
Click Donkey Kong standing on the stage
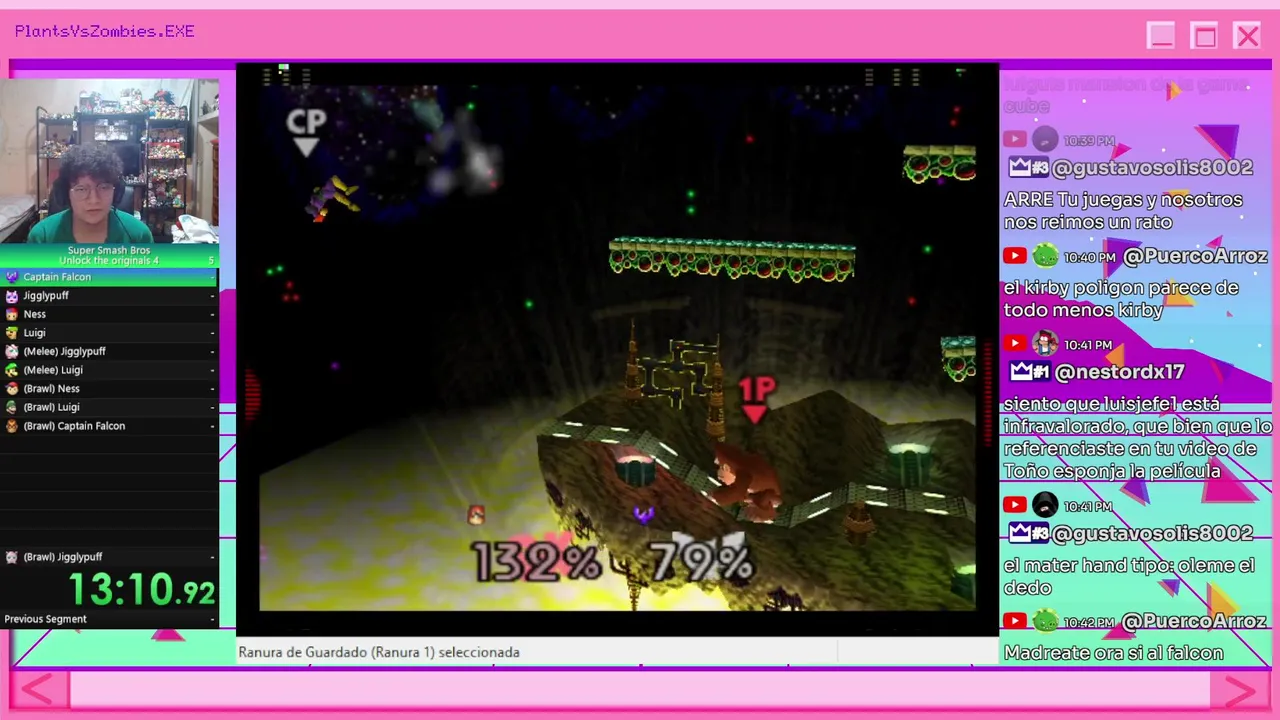(x=744, y=482)
